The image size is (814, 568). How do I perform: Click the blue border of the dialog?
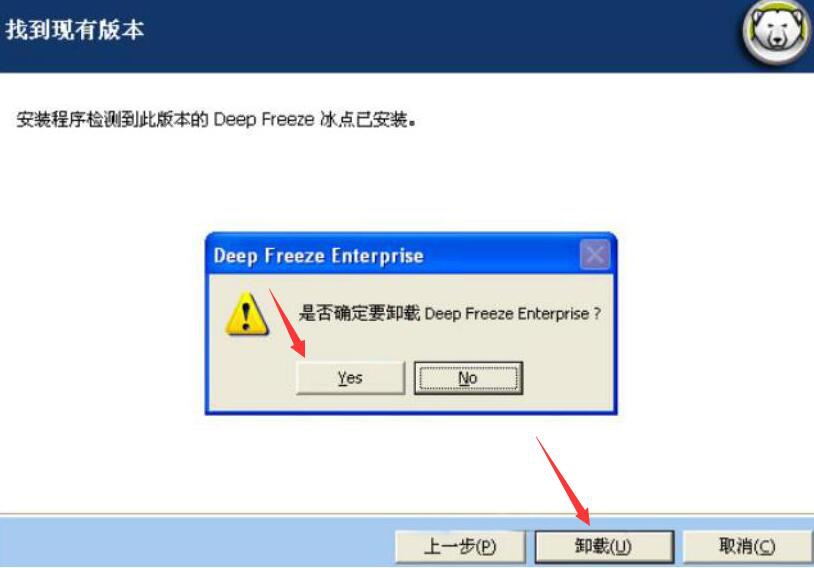pos(411,412)
